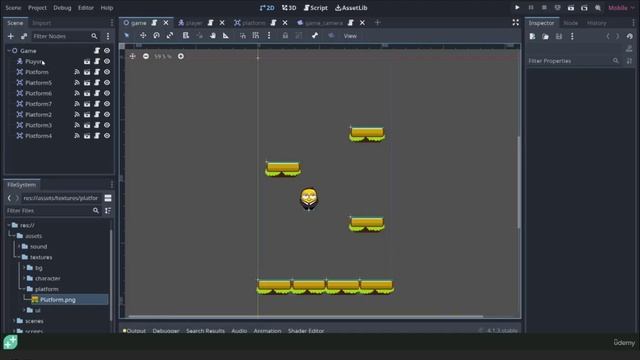Collapse the res:// folder in FileSystem

pyautogui.click(x=9, y=225)
